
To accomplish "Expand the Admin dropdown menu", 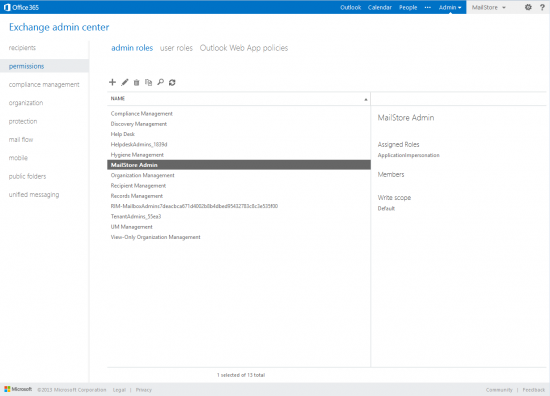I will [x=450, y=7].
